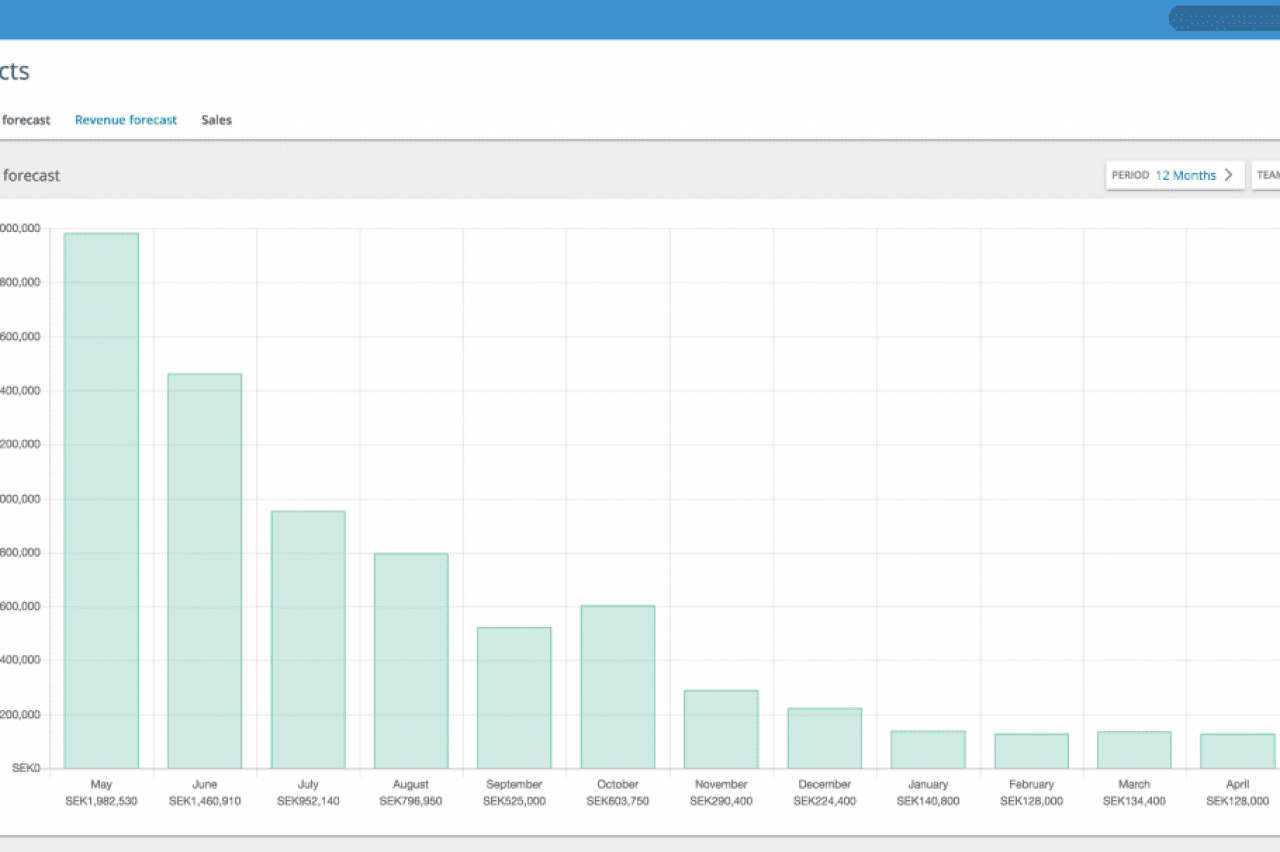Select the September bar
This screenshot has width=1280, height=852.
point(514,698)
